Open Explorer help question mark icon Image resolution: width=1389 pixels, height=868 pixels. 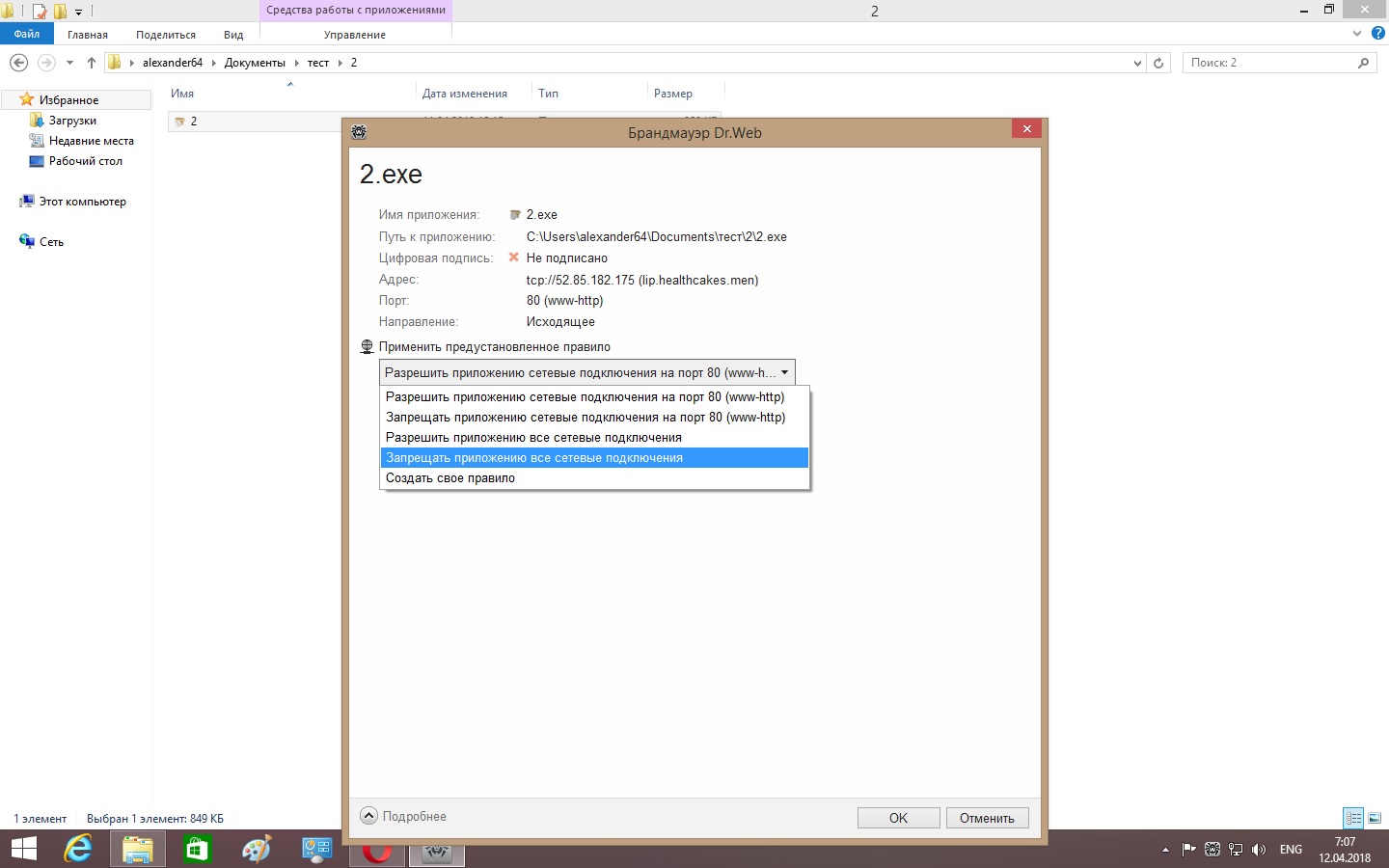click(x=1378, y=34)
